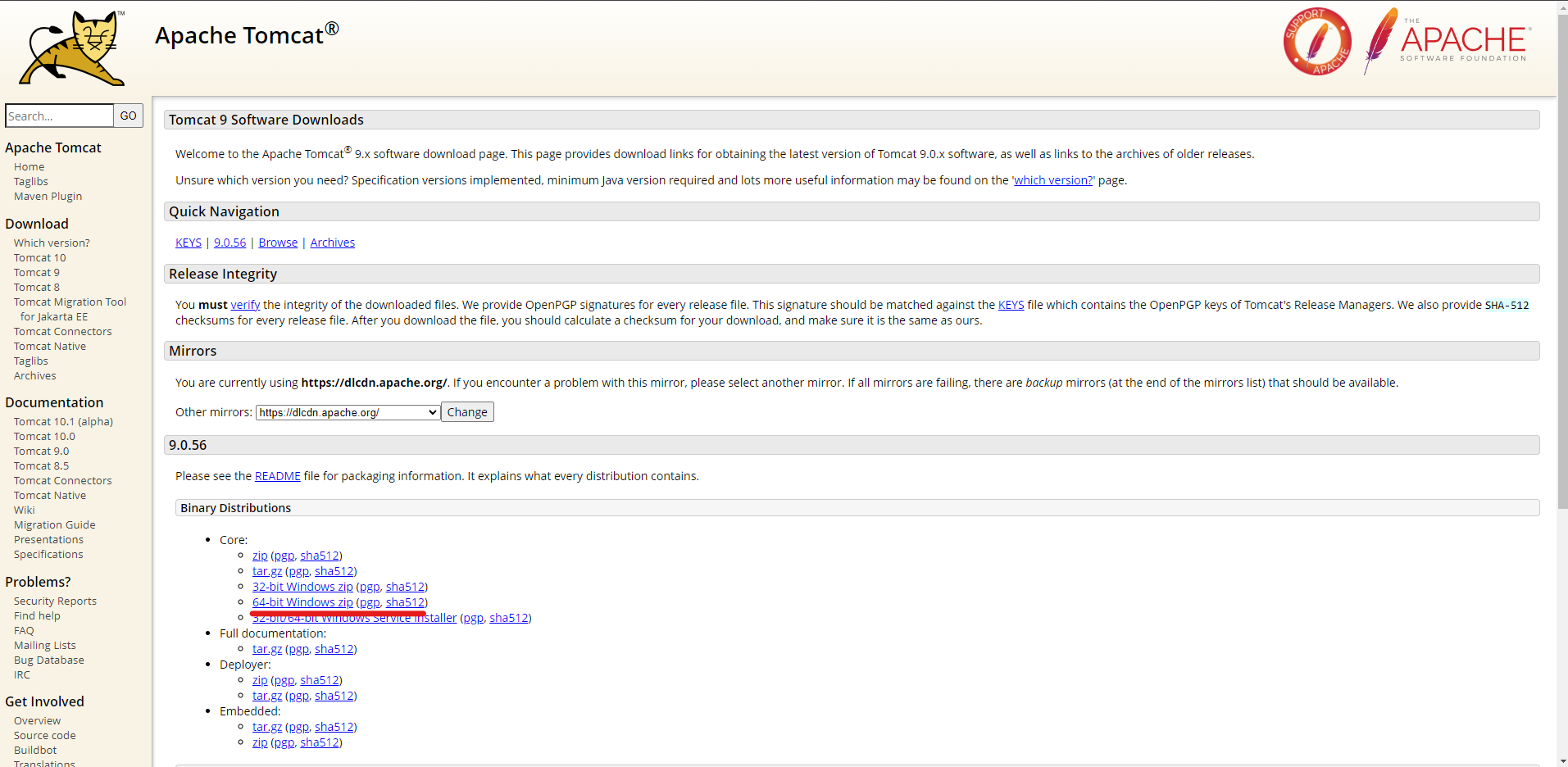The width and height of the screenshot is (1568, 767).
Task: Download the Embedded zip file
Action: (260, 742)
